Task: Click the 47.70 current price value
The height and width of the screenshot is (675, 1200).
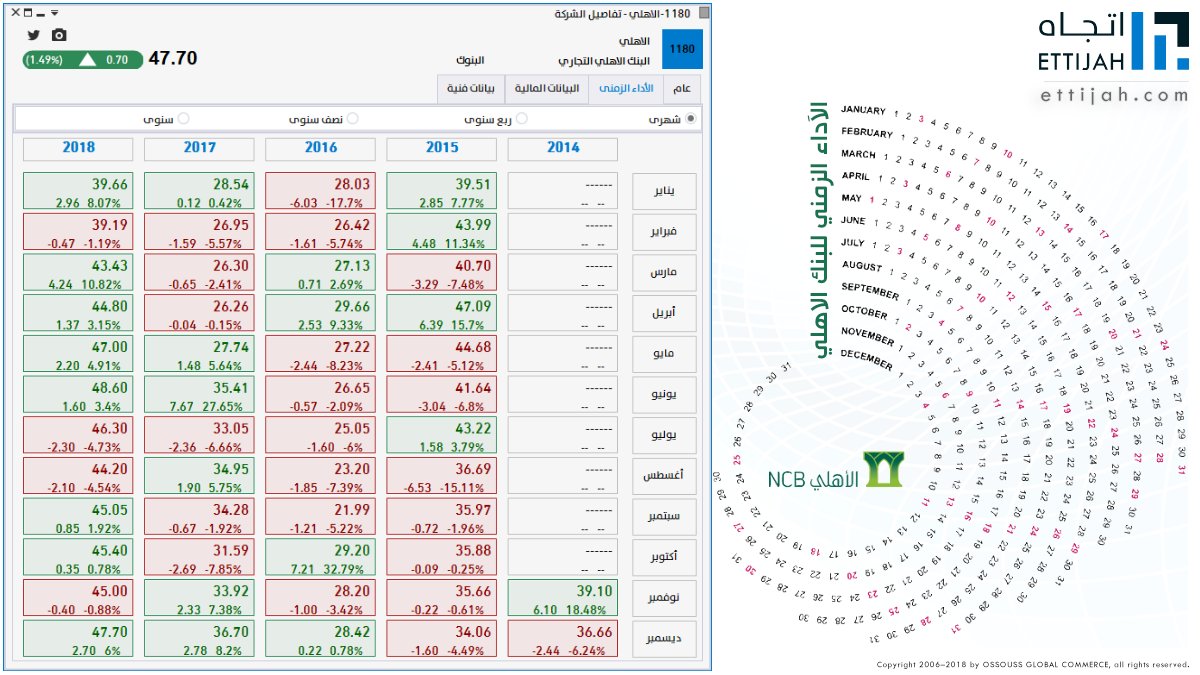Action: [x=173, y=59]
